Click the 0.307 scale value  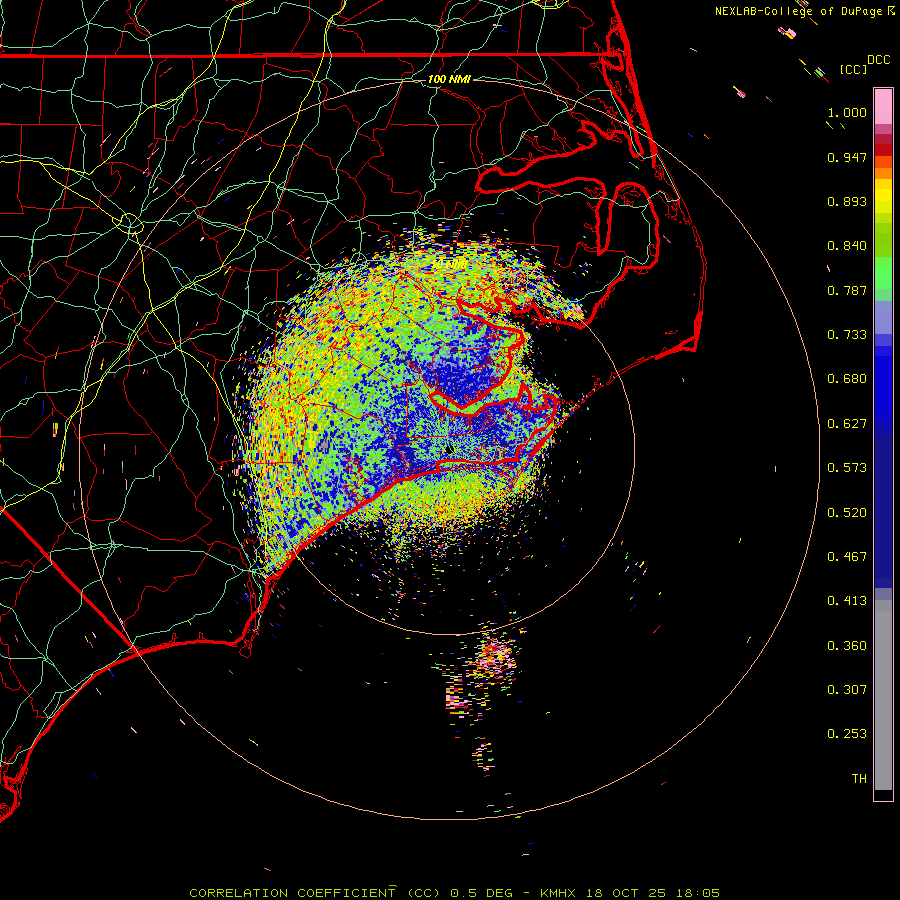tap(847, 690)
